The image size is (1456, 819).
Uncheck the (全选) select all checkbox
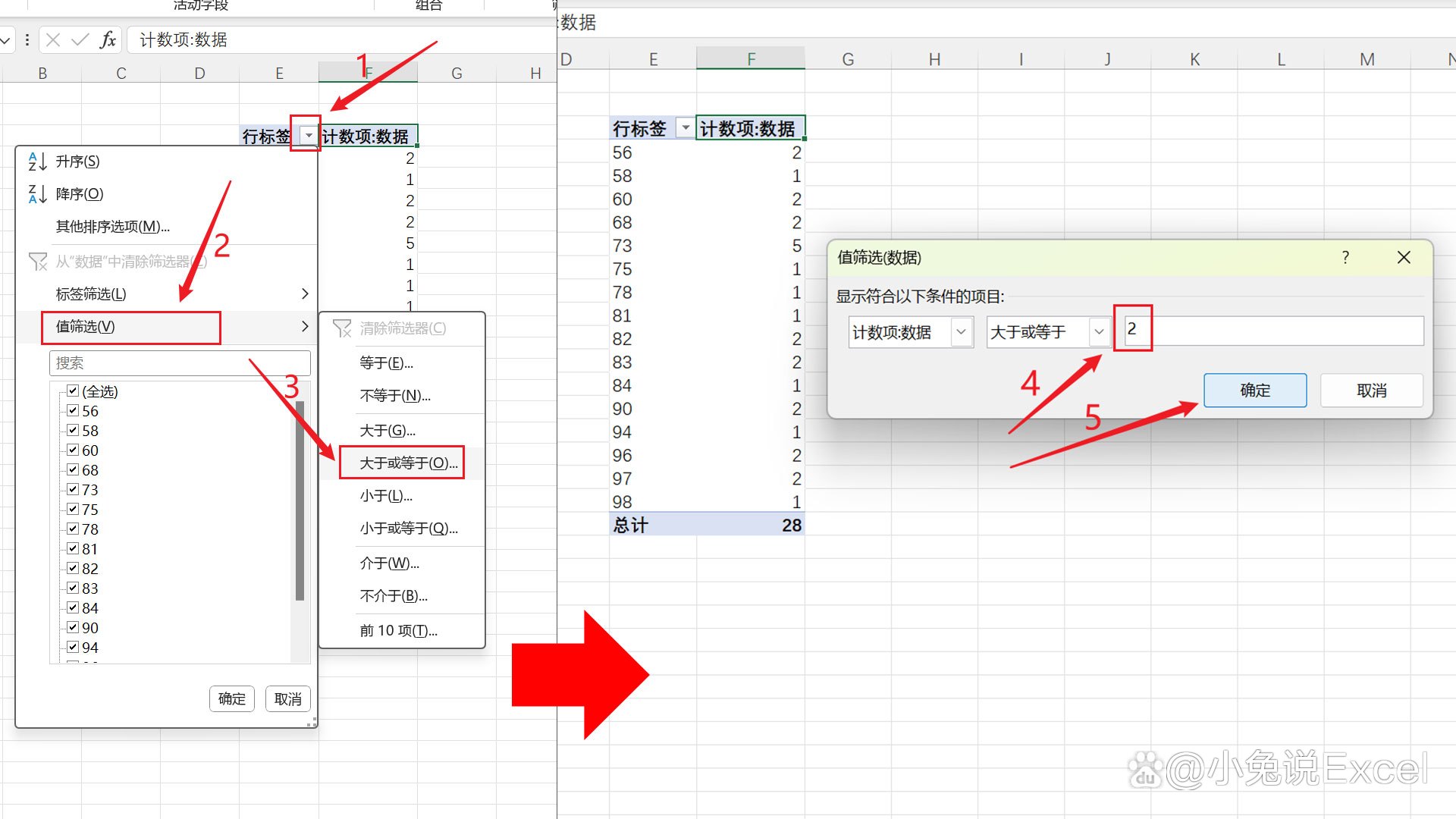tap(74, 391)
